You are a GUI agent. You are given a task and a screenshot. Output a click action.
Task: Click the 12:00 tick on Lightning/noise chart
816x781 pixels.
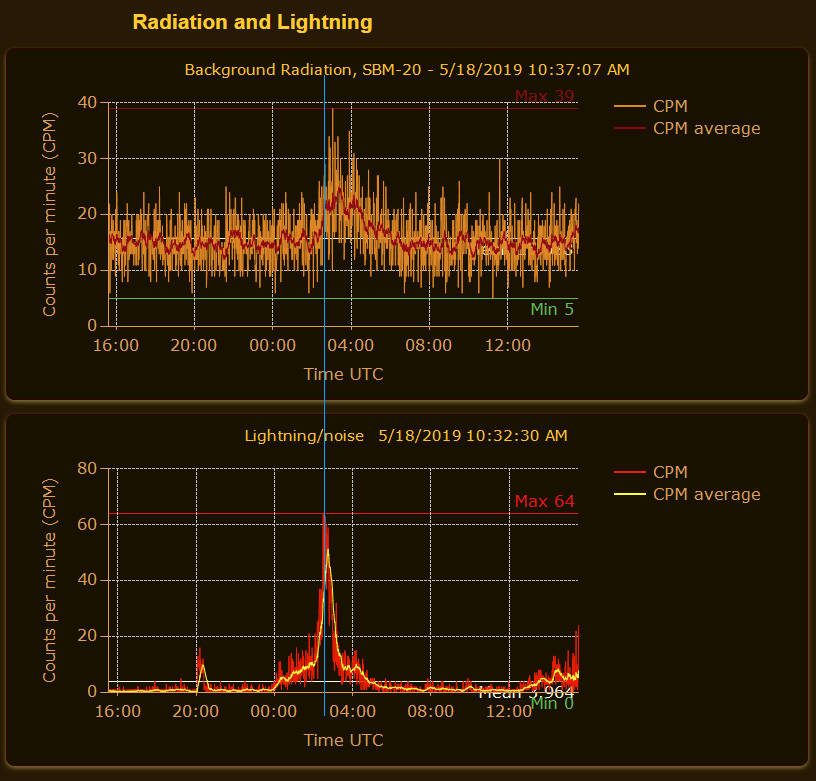(x=509, y=711)
